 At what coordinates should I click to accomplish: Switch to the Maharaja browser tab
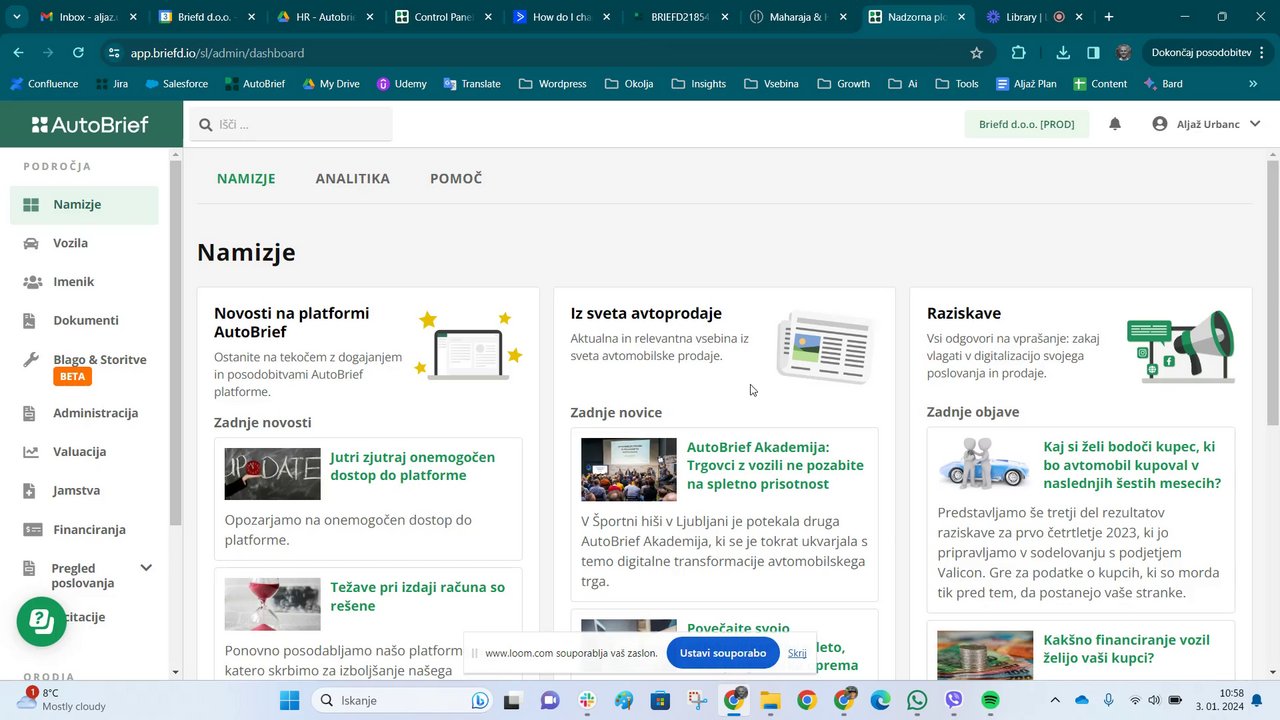796,17
